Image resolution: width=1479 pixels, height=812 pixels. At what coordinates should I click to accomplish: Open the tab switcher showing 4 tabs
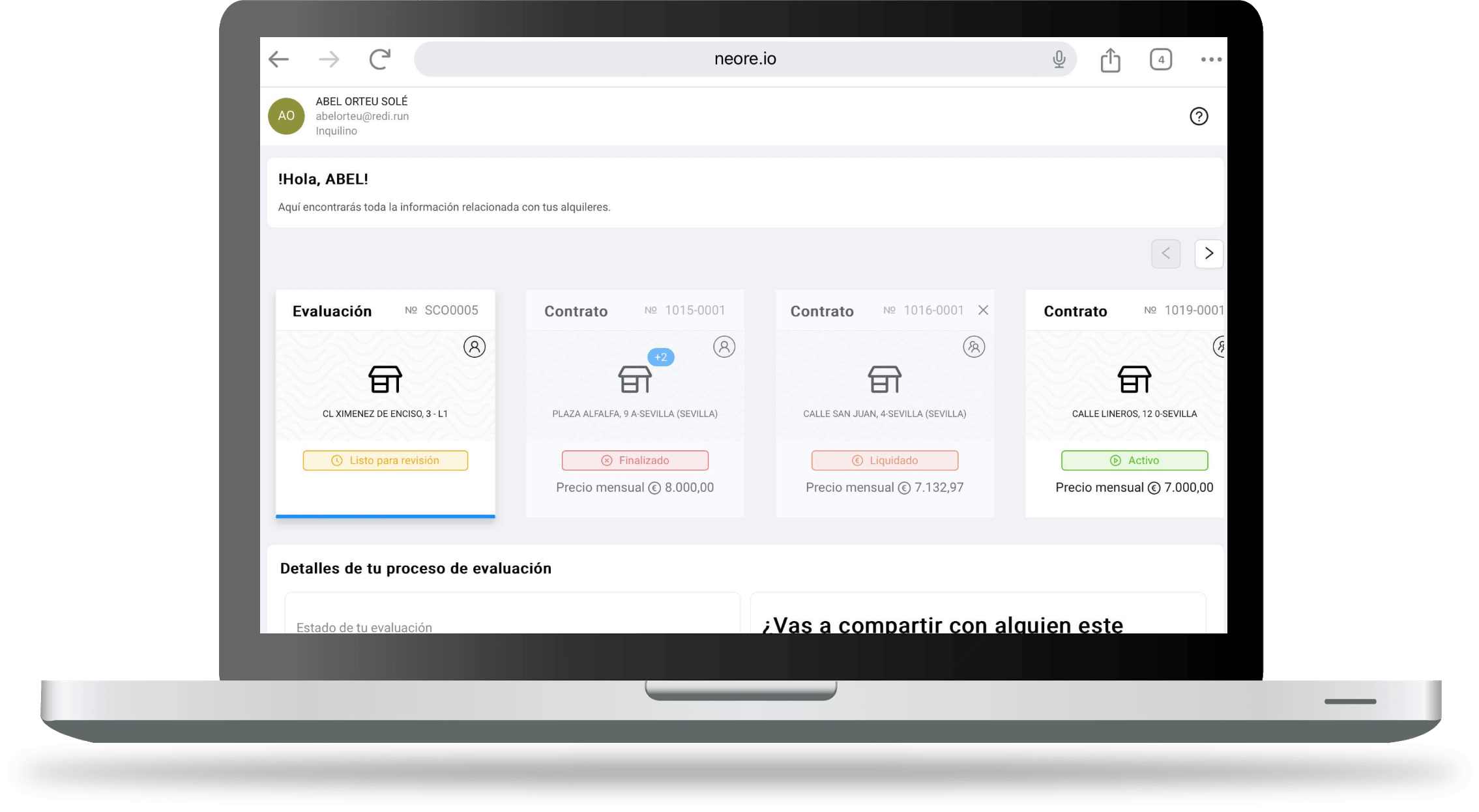[x=1160, y=59]
